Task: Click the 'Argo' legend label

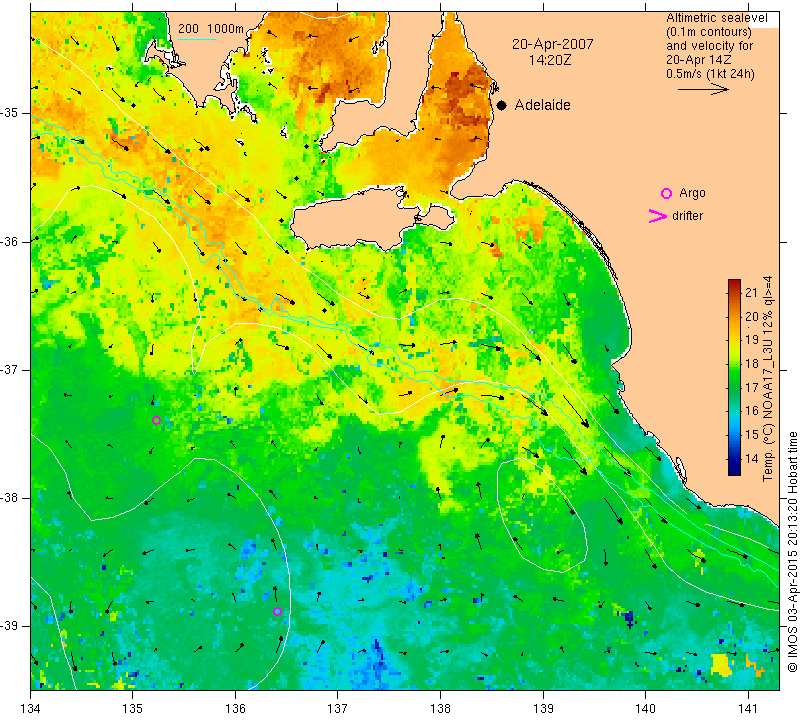Action: coord(692,193)
